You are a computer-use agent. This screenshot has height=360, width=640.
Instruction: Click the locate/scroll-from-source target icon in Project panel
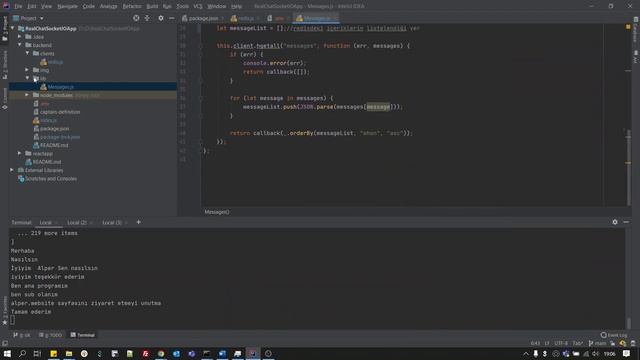click(136, 18)
